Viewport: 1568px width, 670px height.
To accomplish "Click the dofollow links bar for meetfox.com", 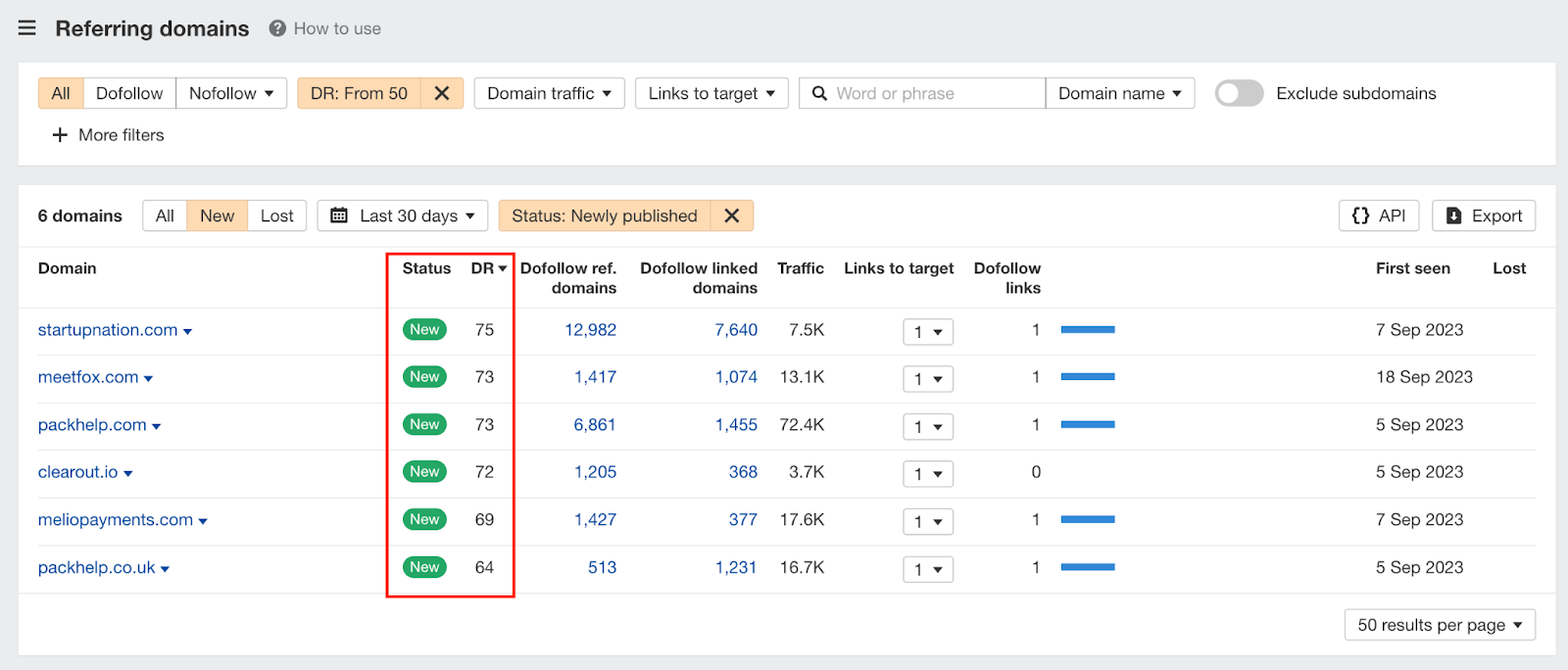I will [1088, 377].
